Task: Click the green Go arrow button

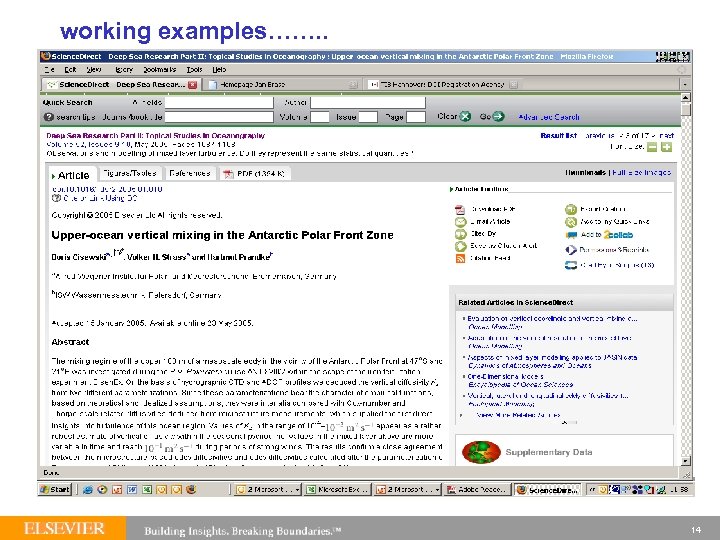Action: 498,117
